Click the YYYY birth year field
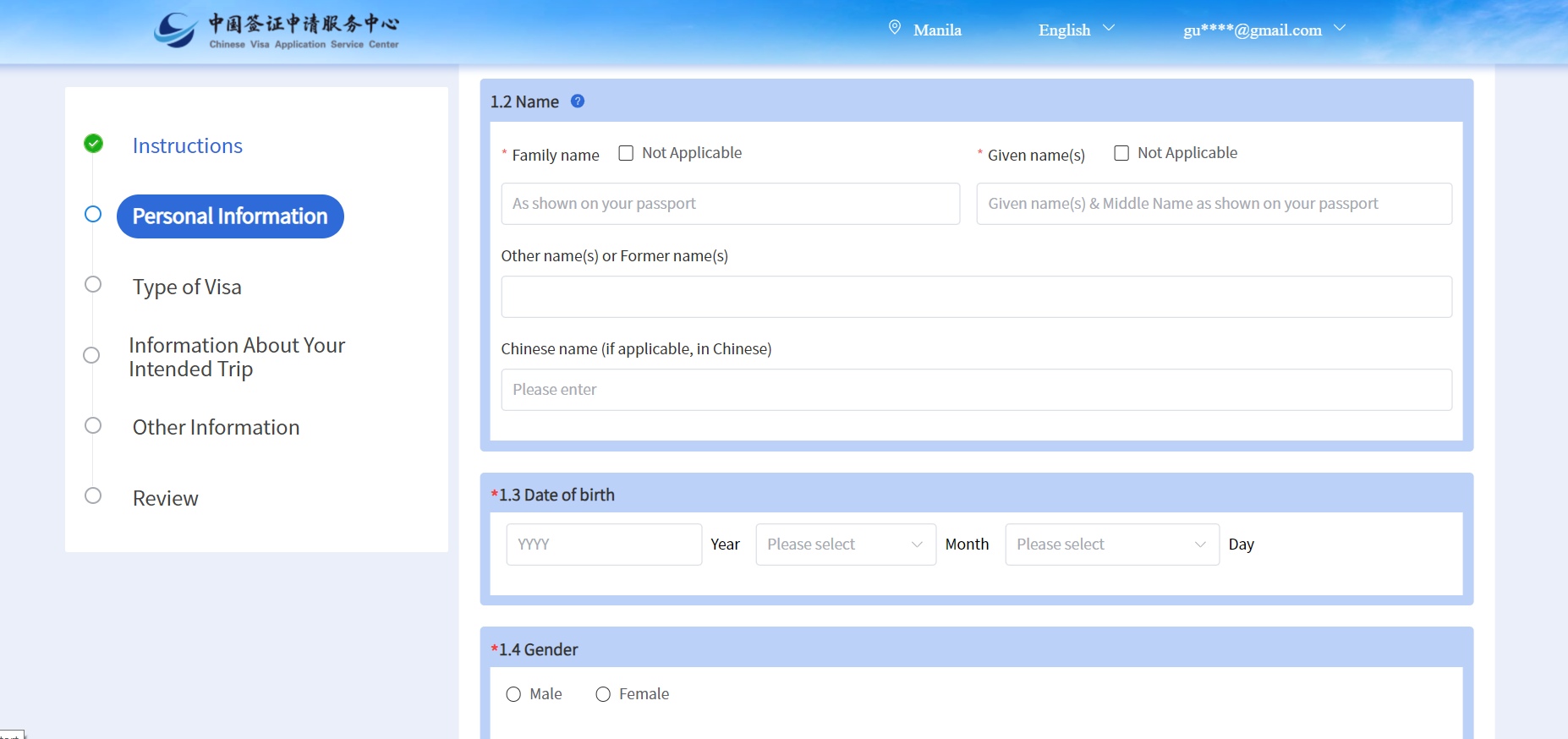1568x739 pixels. pyautogui.click(x=604, y=545)
